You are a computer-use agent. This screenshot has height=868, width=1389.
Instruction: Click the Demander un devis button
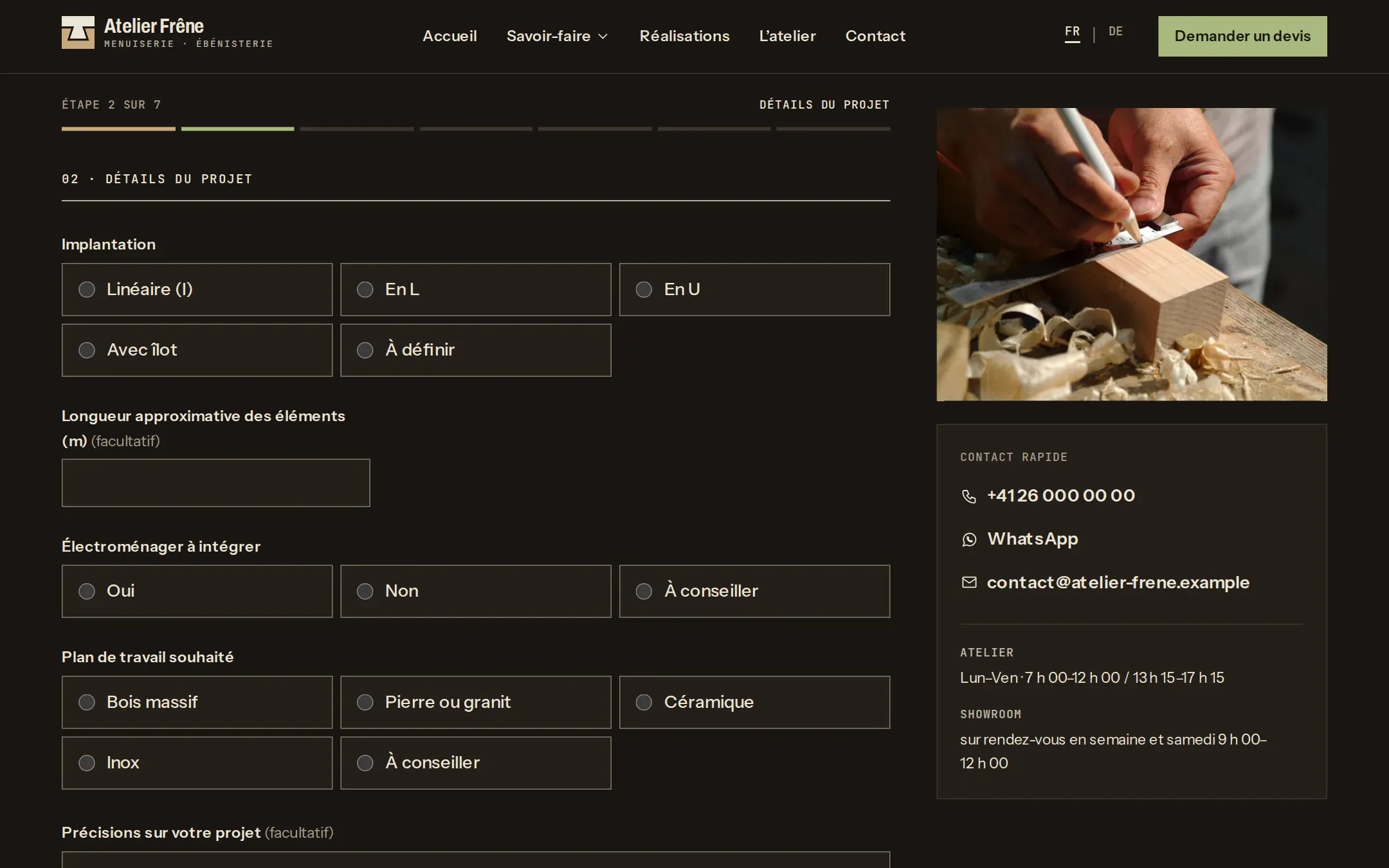point(1242,36)
